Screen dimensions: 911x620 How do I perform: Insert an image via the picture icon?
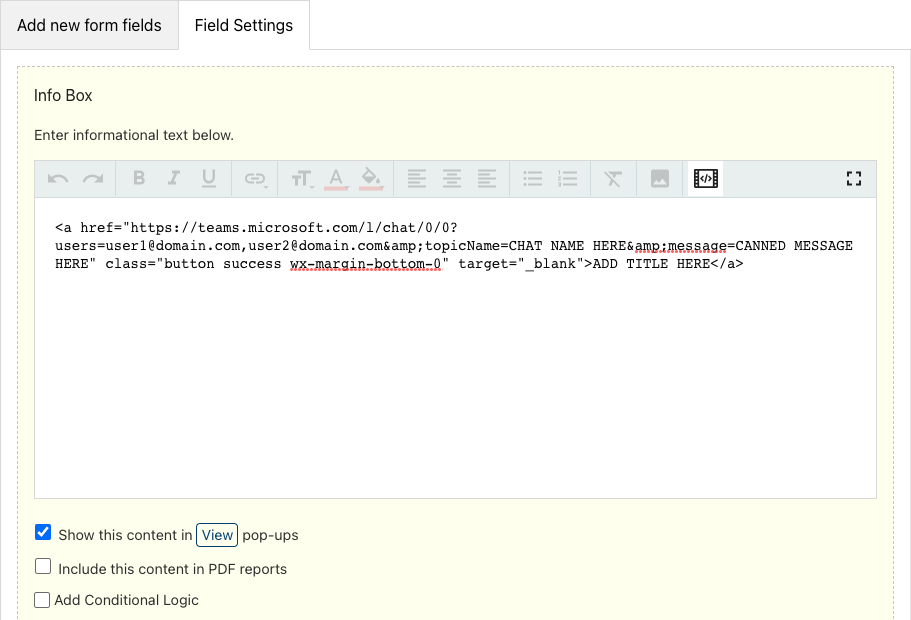pos(659,178)
